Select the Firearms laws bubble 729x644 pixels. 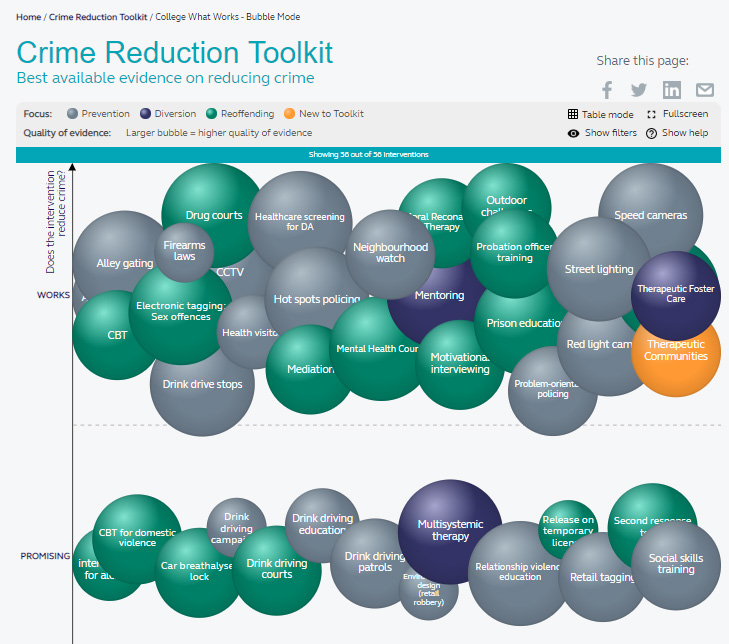point(185,252)
